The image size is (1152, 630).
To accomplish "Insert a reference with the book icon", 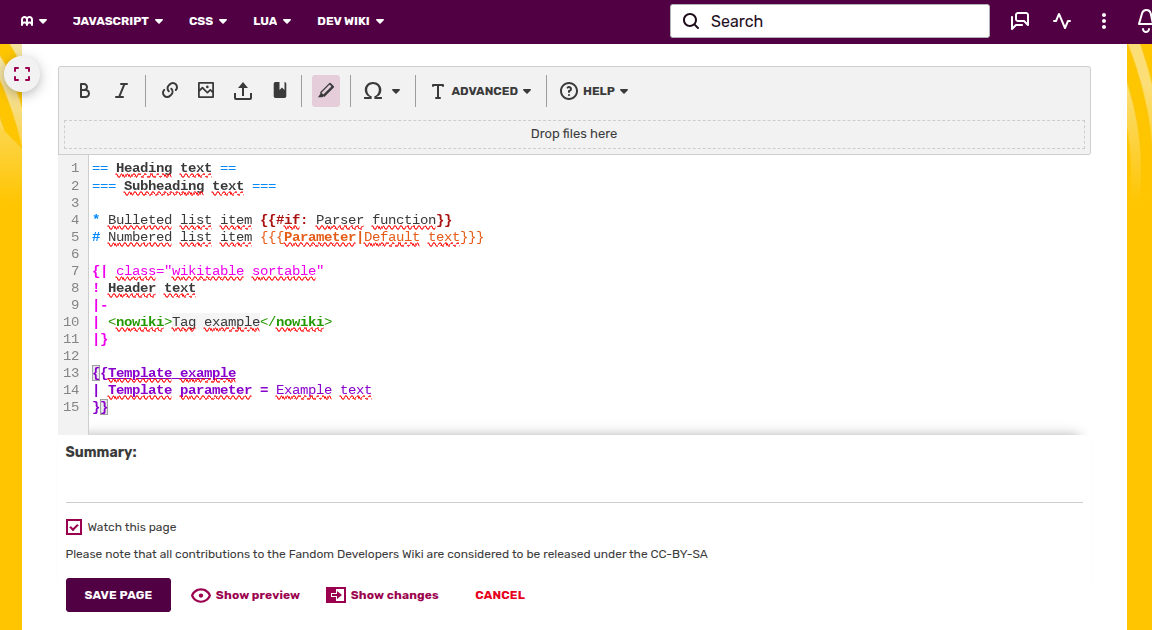I will [x=280, y=90].
